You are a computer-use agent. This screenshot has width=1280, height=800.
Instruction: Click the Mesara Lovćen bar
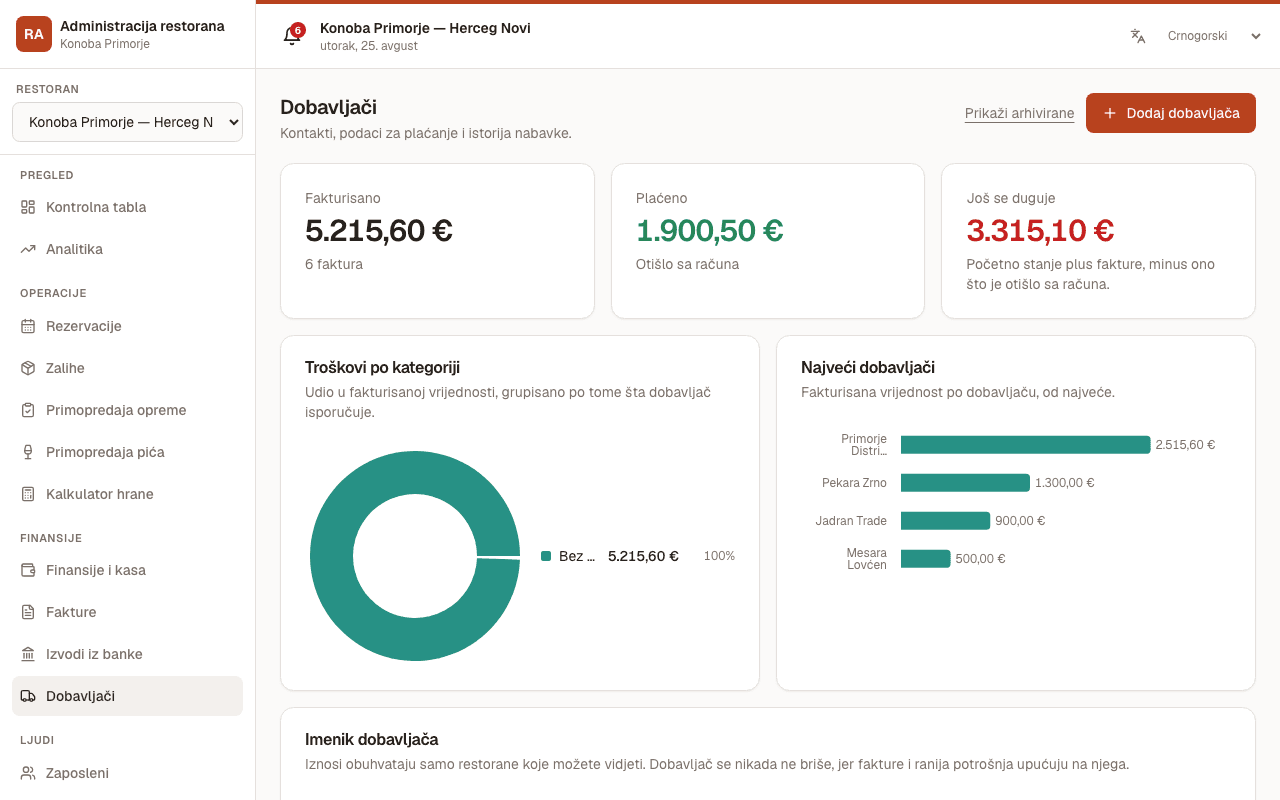925,559
